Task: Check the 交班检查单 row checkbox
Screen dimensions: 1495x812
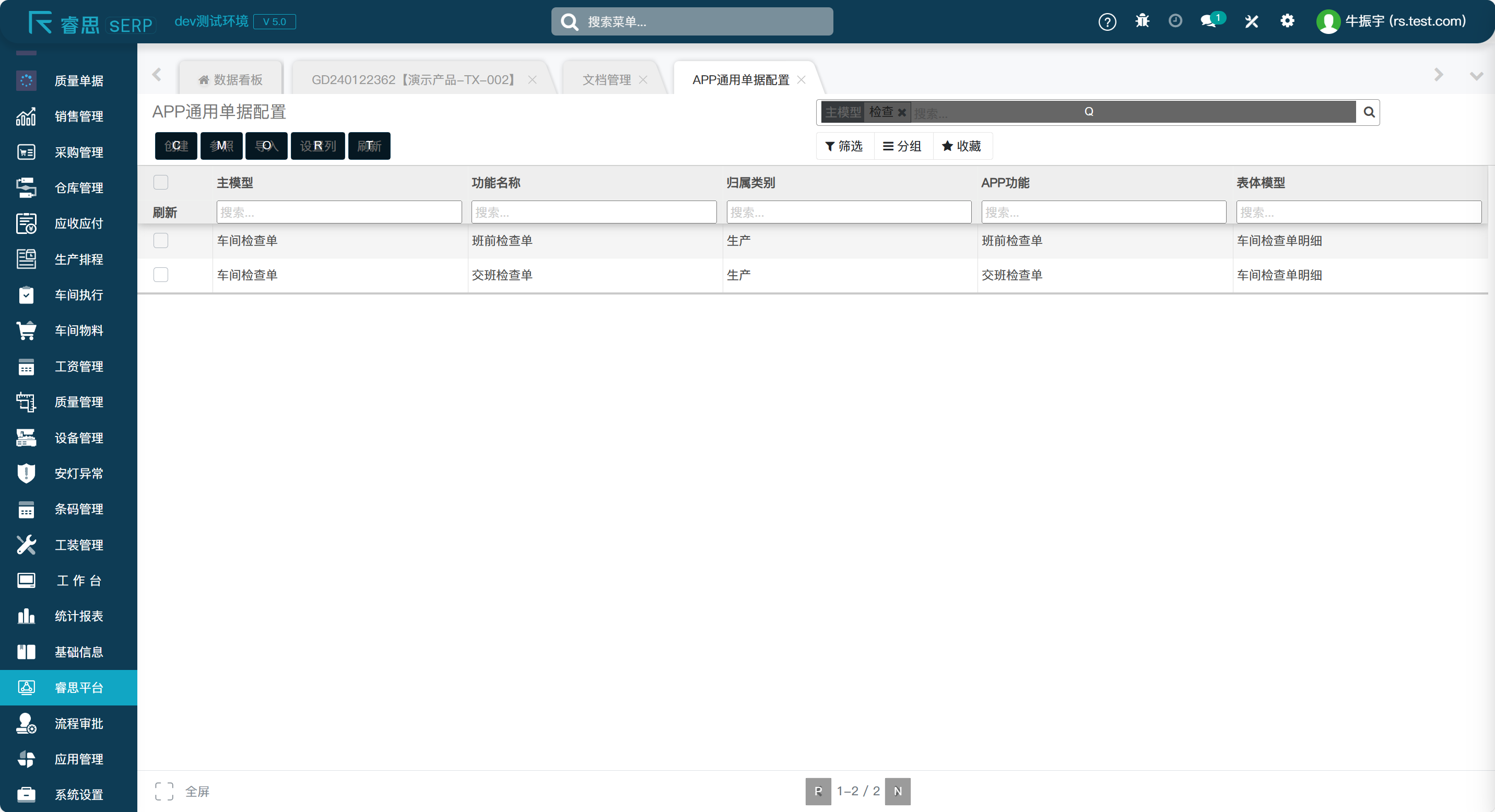Action: point(161,275)
